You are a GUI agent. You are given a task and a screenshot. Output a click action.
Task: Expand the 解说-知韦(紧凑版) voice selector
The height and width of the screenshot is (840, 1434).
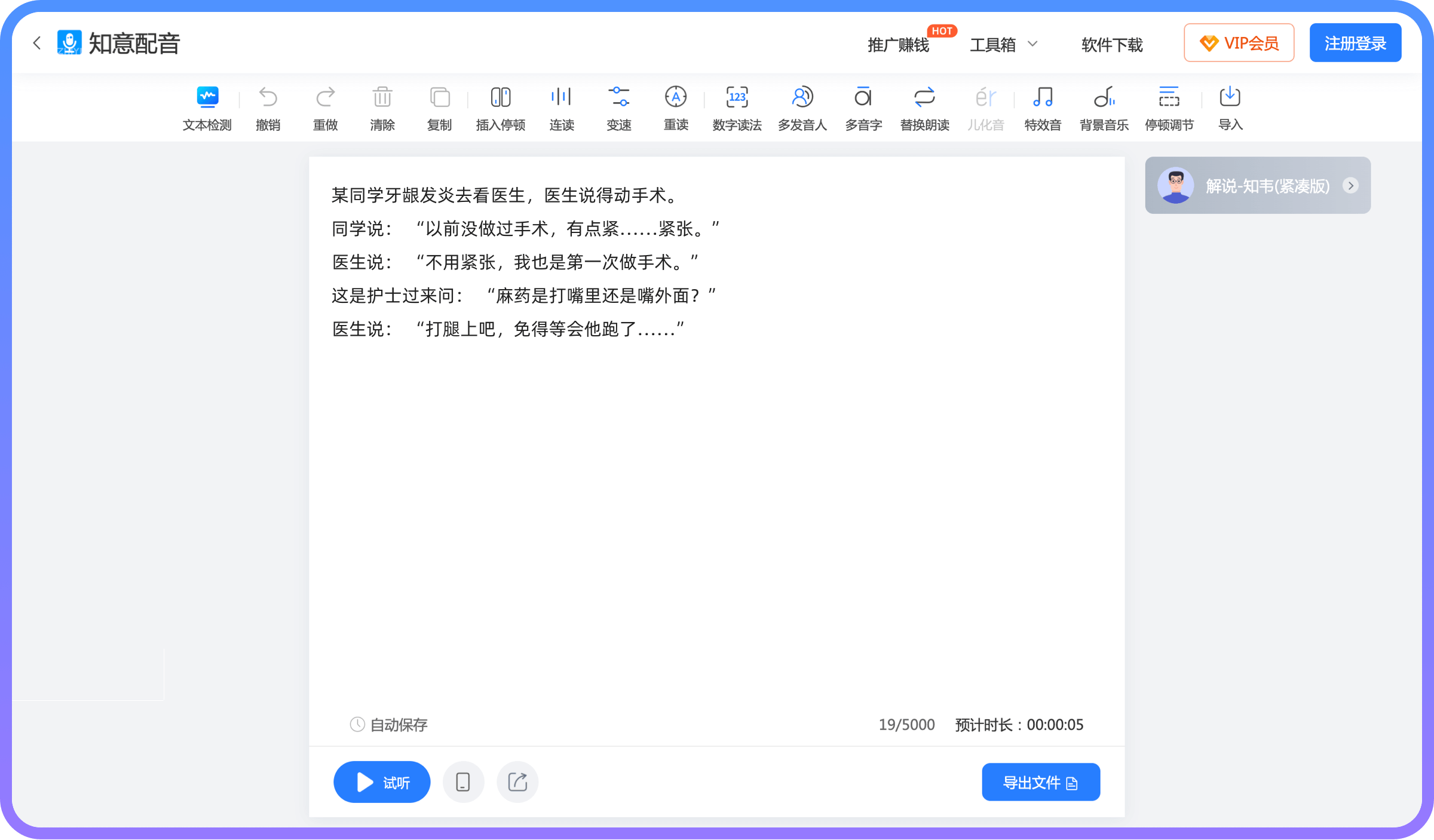(x=1350, y=186)
